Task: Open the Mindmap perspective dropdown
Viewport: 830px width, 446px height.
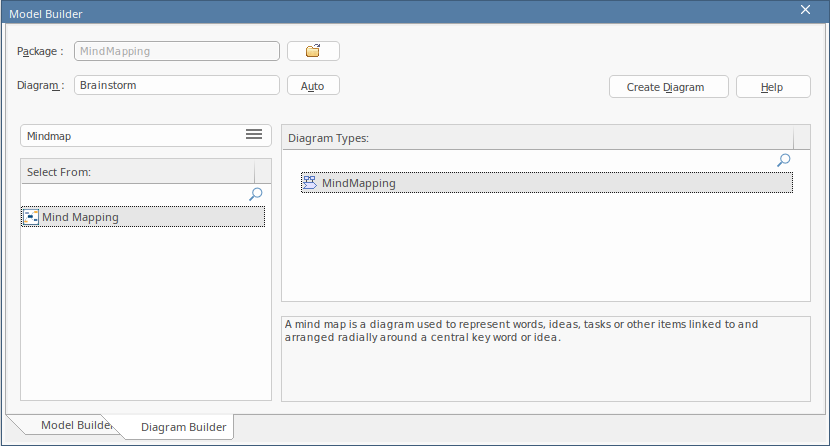Action: (x=130, y=135)
